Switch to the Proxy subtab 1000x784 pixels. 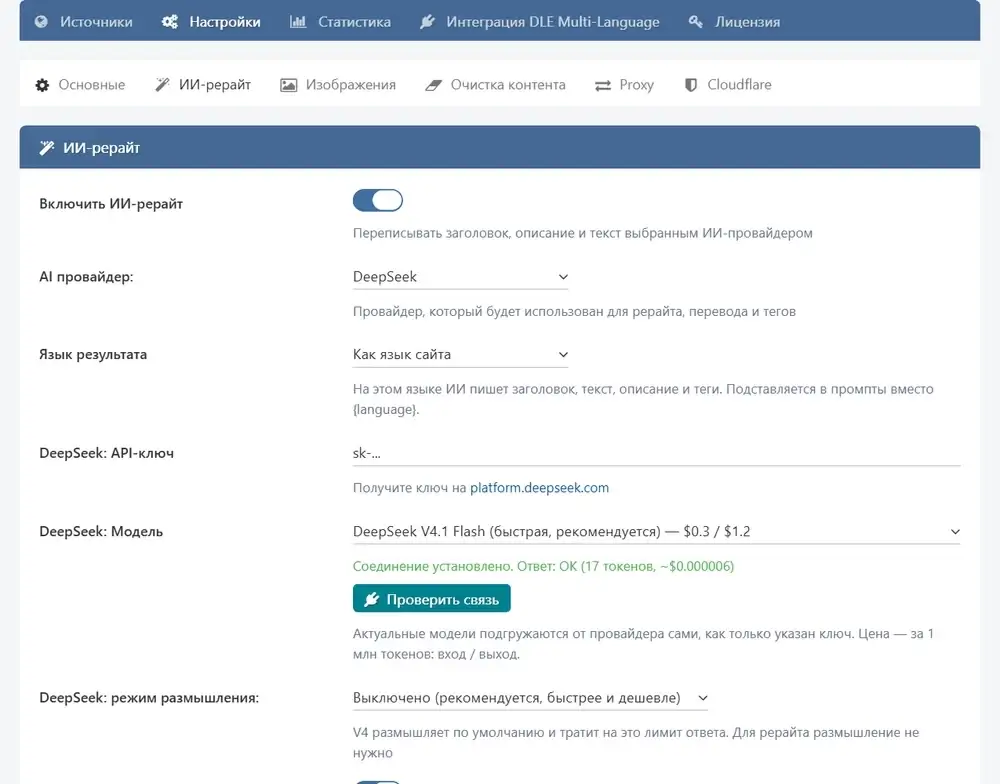coord(624,85)
